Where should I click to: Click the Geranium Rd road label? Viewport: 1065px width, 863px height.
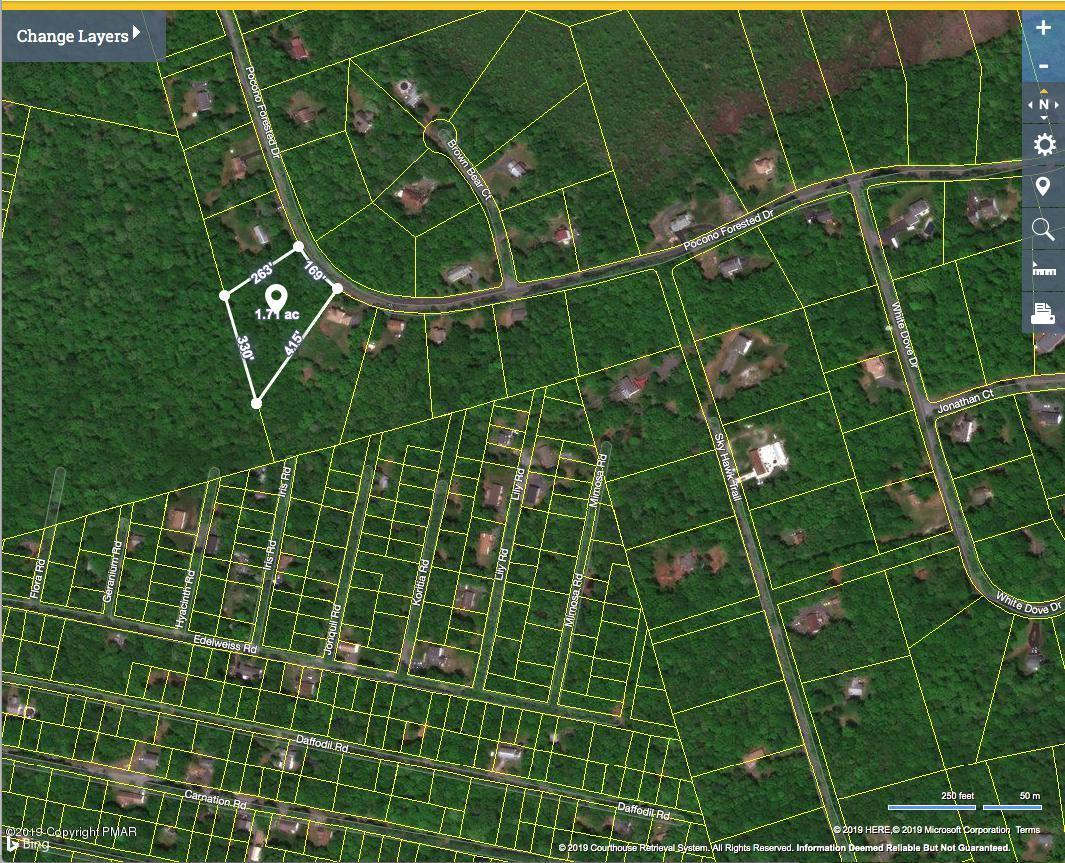[113, 572]
